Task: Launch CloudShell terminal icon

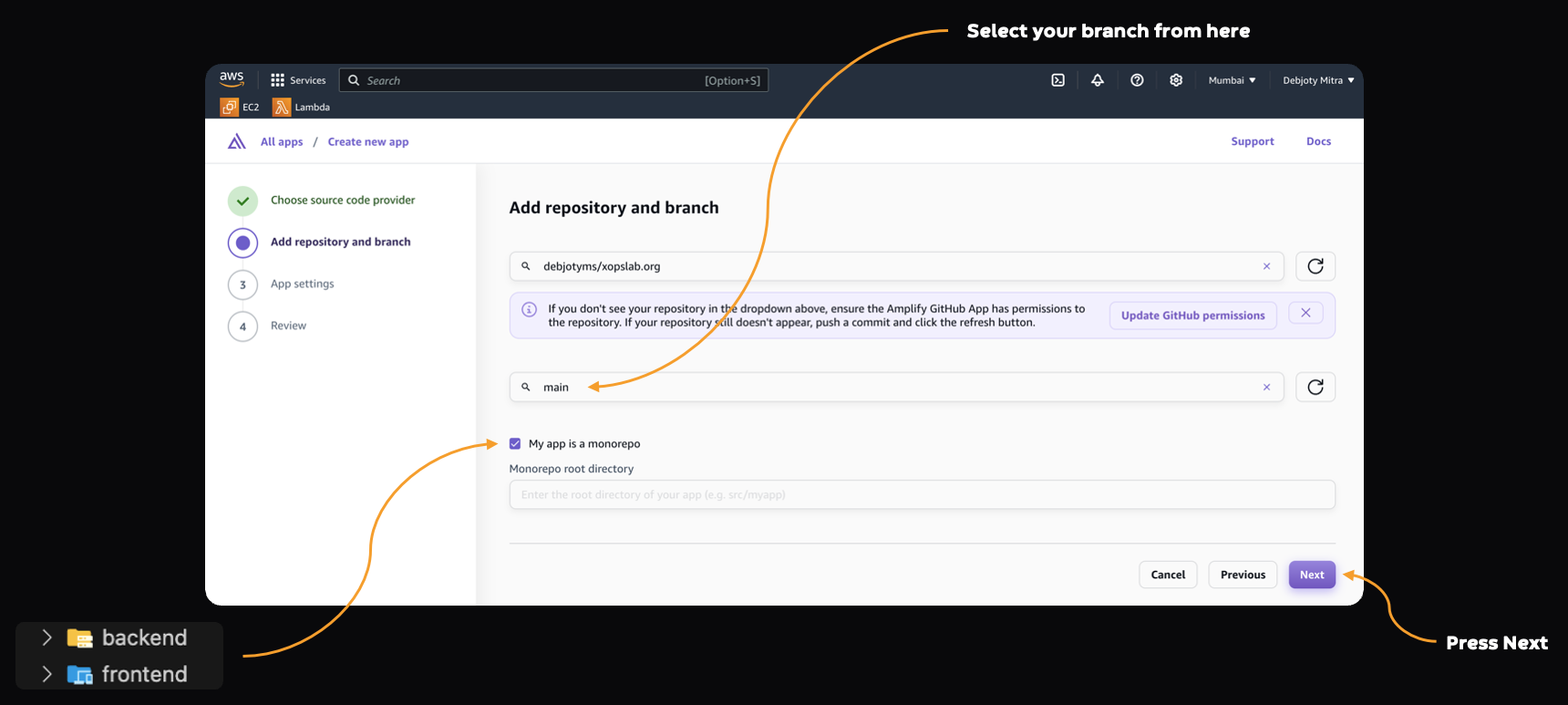Action: click(1057, 80)
